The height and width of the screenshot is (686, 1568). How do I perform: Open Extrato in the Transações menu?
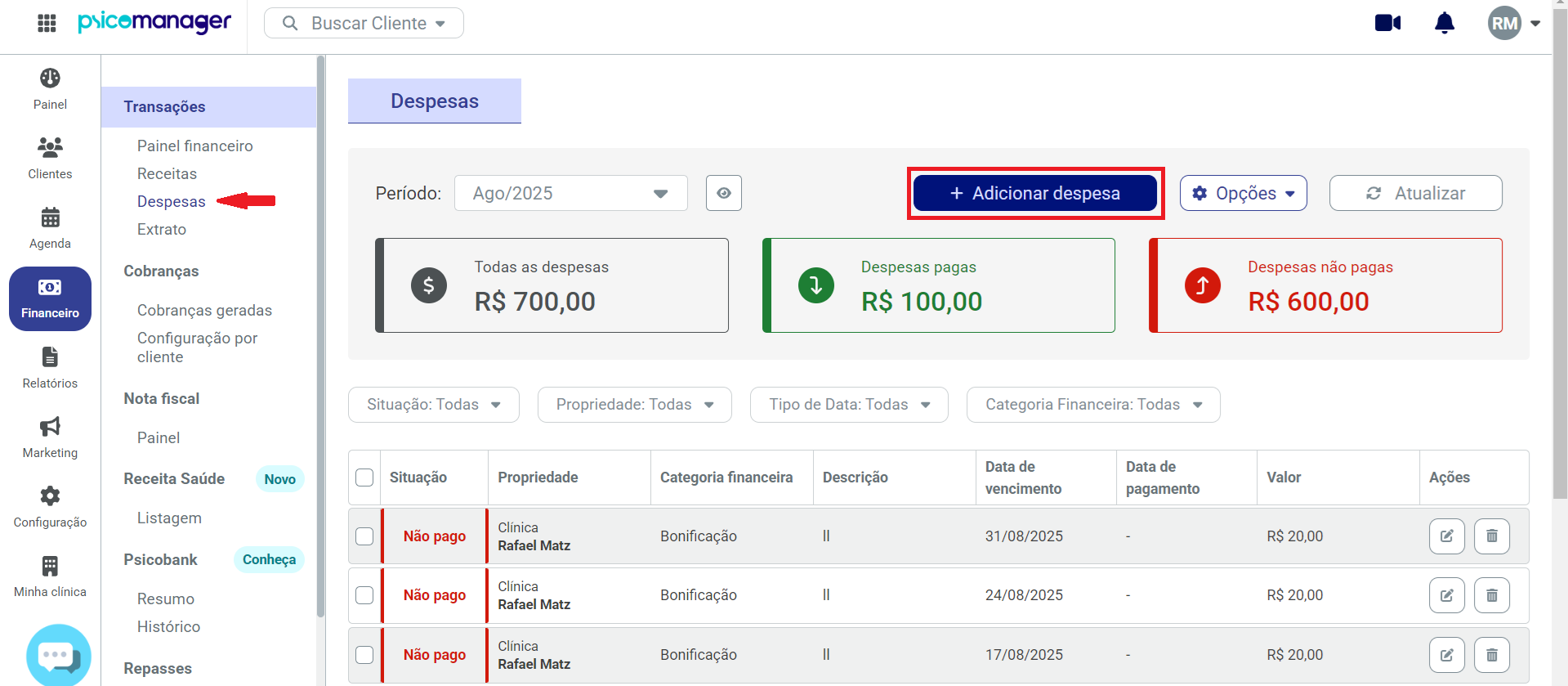(162, 229)
